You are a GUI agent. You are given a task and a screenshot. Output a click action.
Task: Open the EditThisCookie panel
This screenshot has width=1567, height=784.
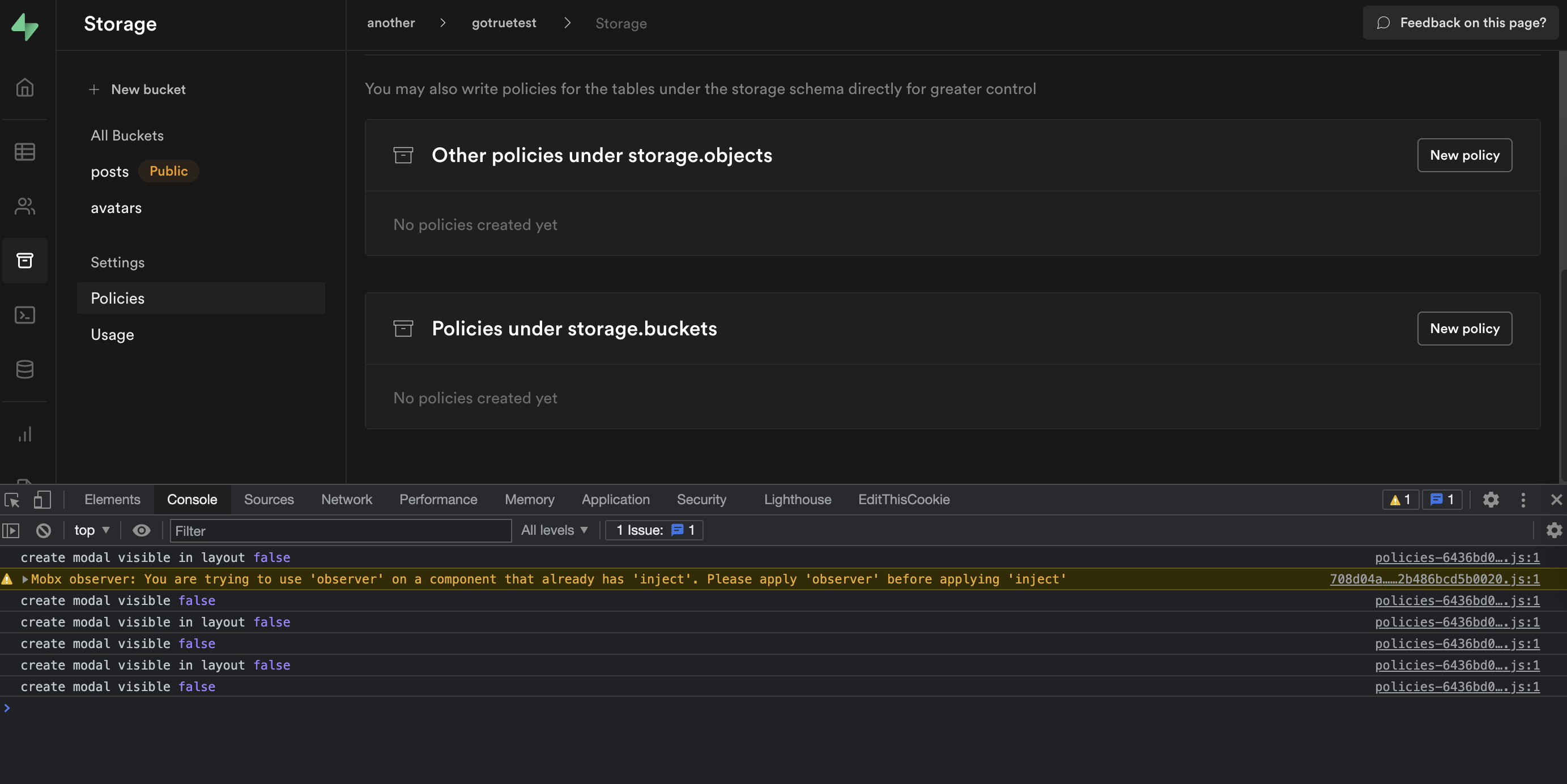904,500
